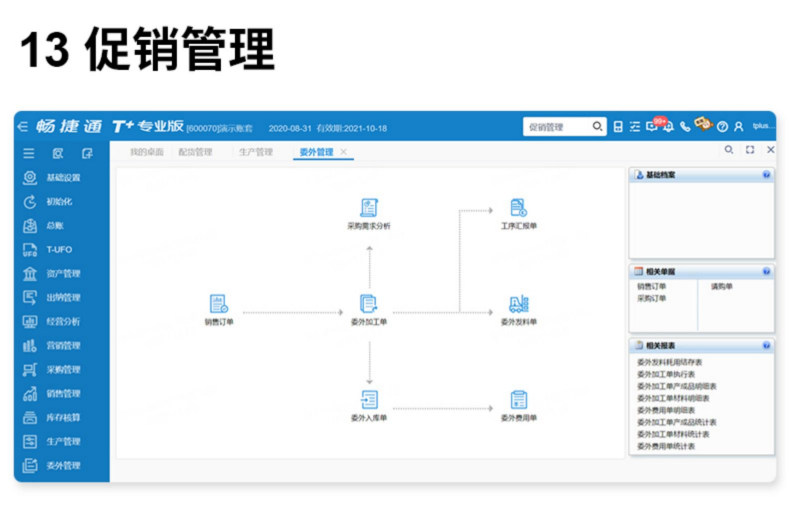Click the tplus username in the header
This screenshot has width=790, height=507.
point(761,125)
